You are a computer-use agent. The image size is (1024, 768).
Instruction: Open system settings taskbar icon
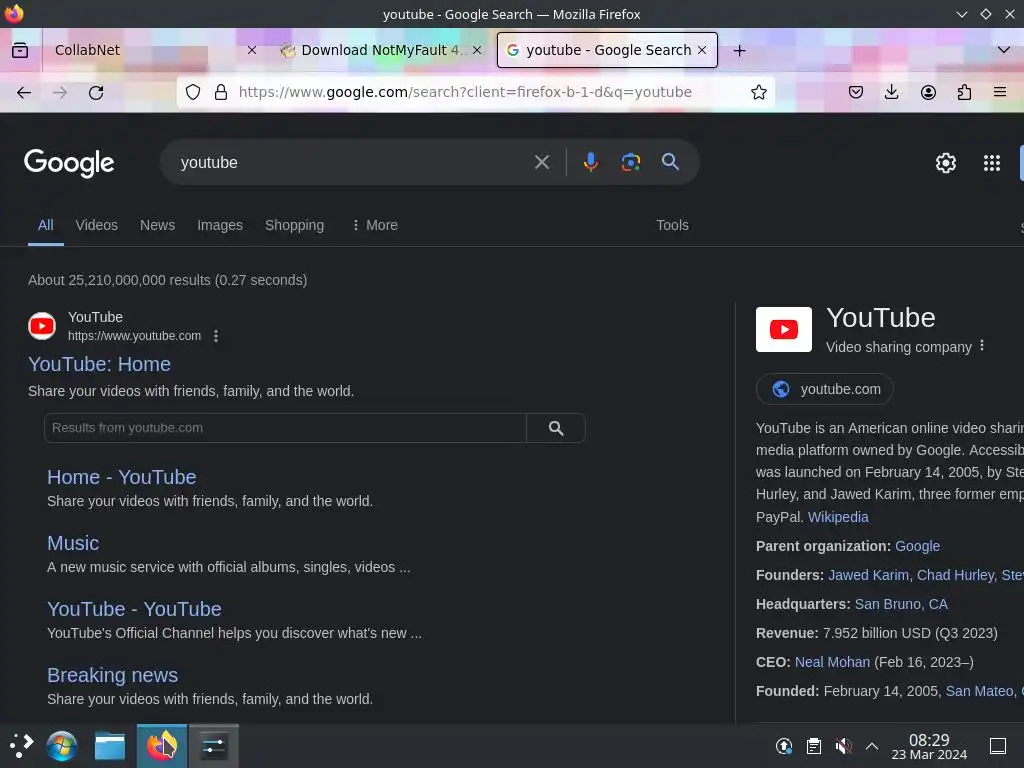pos(214,746)
